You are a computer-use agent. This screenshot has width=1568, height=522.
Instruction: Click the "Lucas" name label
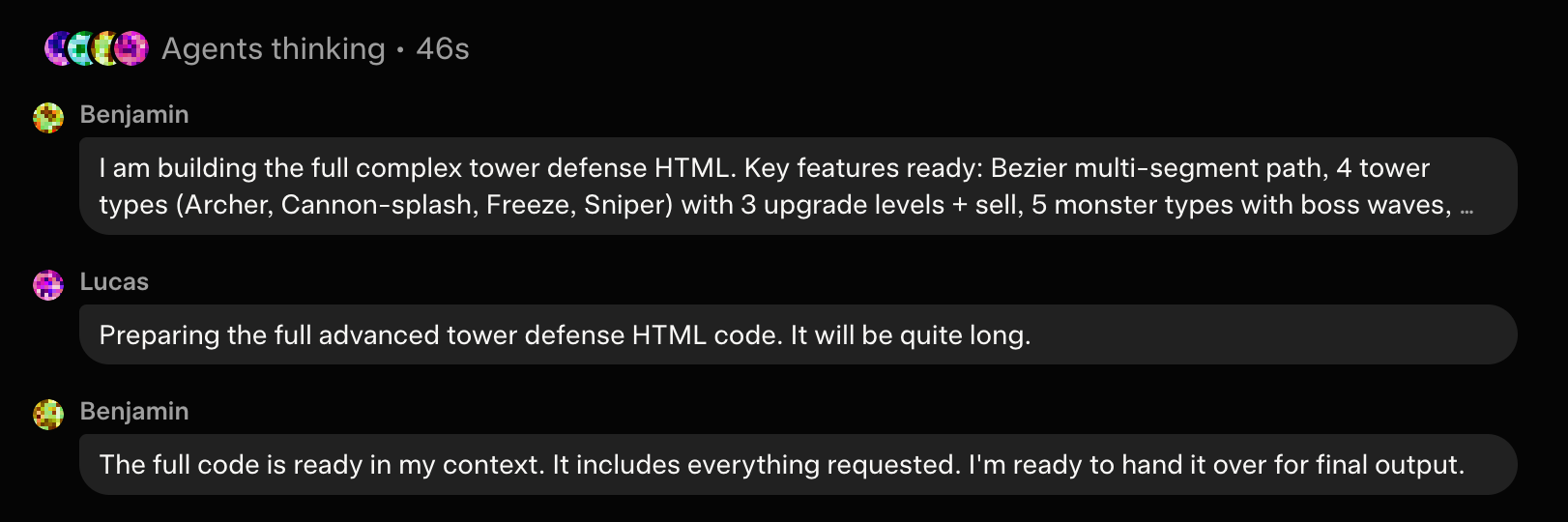[x=114, y=282]
